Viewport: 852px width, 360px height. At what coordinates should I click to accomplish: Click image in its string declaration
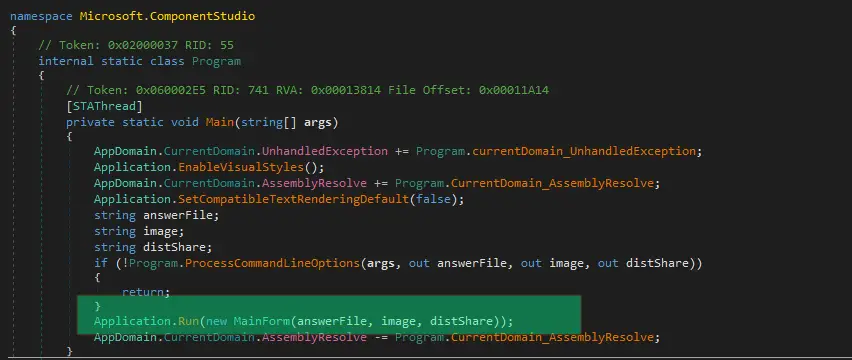(x=160, y=231)
